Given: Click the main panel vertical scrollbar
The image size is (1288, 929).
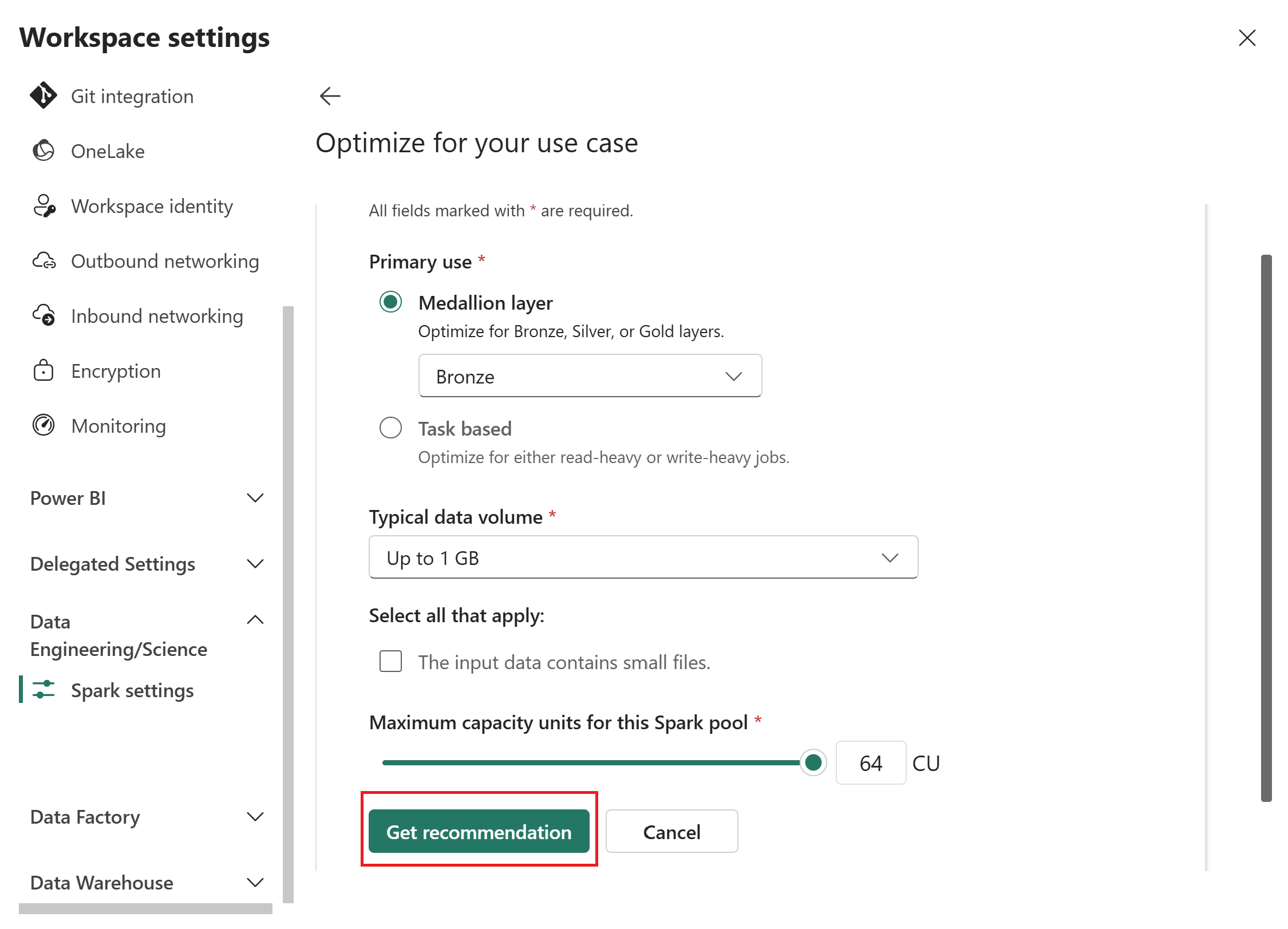Looking at the screenshot, I should click(1266, 528).
